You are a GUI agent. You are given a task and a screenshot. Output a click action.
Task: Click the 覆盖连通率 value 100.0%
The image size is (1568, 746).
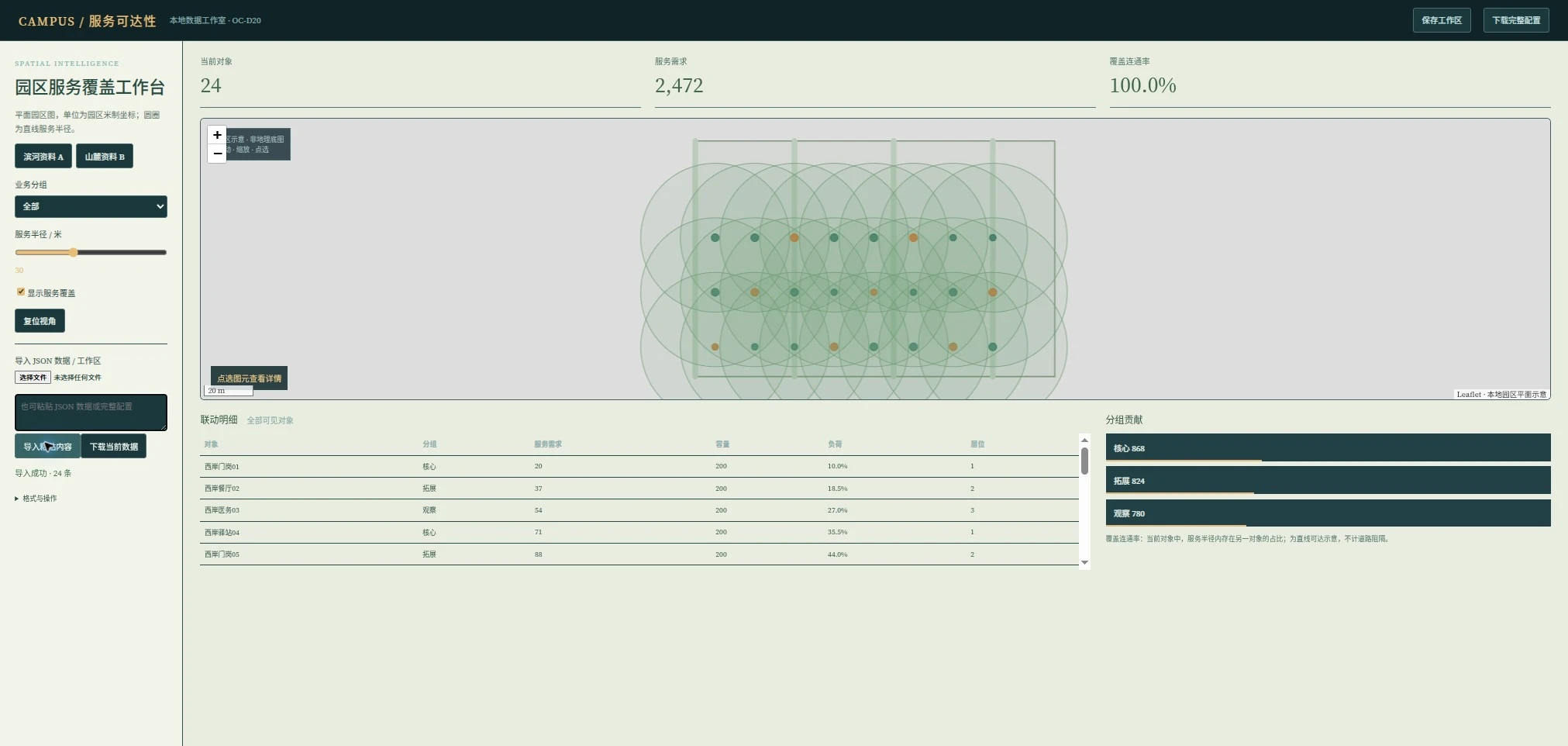1142,85
